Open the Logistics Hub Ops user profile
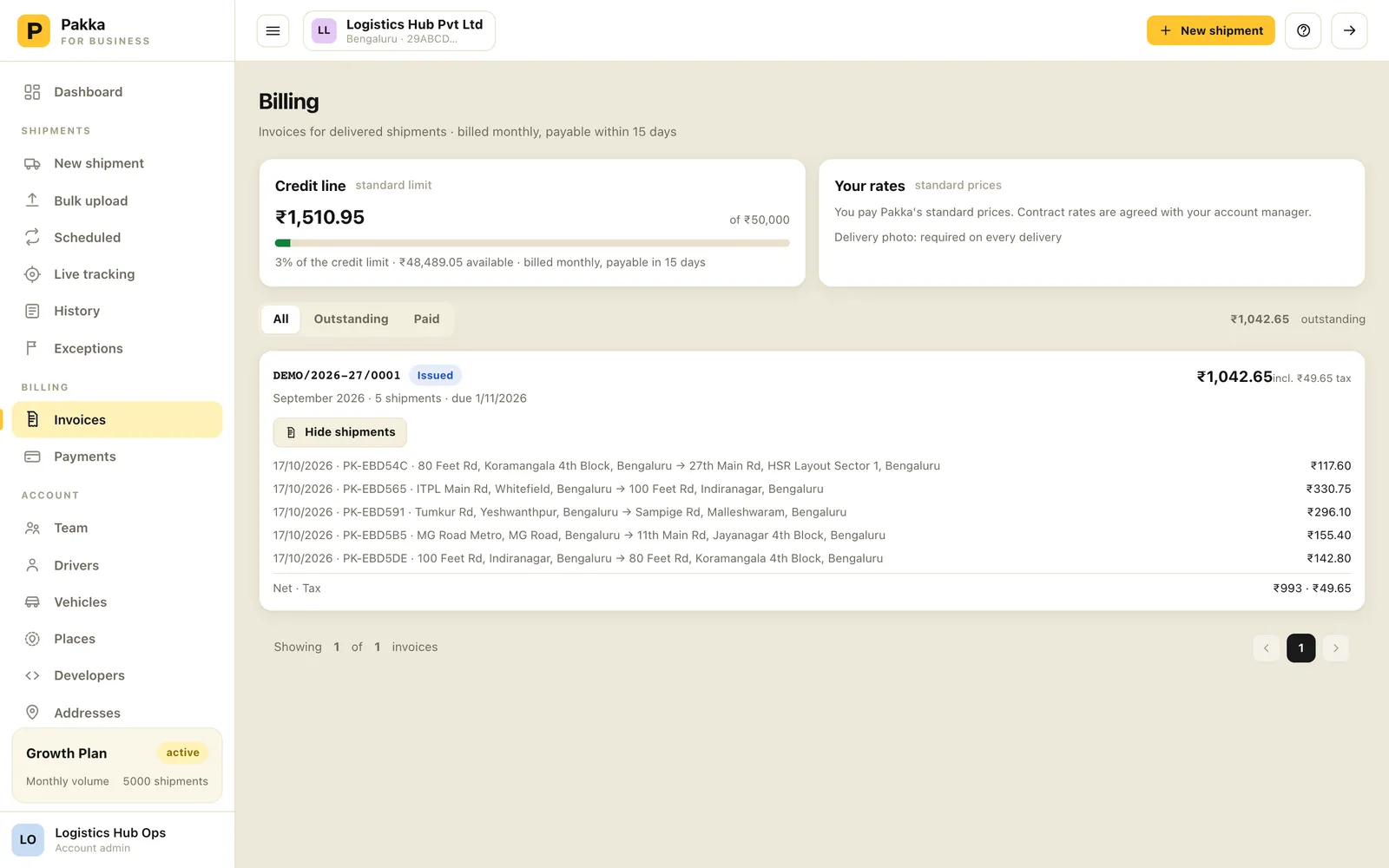The image size is (1389, 868). coord(117,839)
